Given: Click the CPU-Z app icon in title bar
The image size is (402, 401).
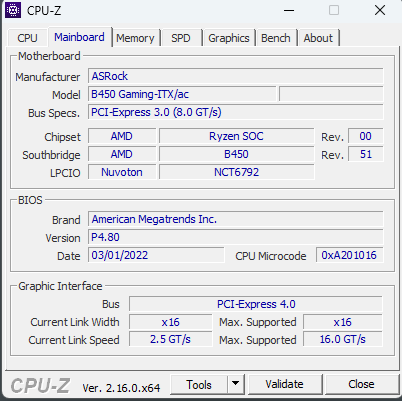Looking at the screenshot, I should click(x=13, y=10).
